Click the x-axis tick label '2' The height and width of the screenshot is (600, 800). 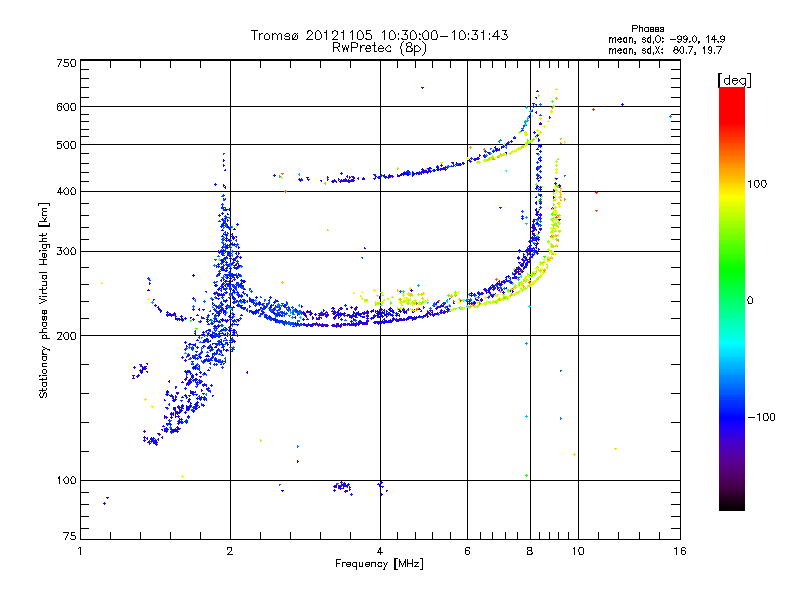tap(230, 551)
